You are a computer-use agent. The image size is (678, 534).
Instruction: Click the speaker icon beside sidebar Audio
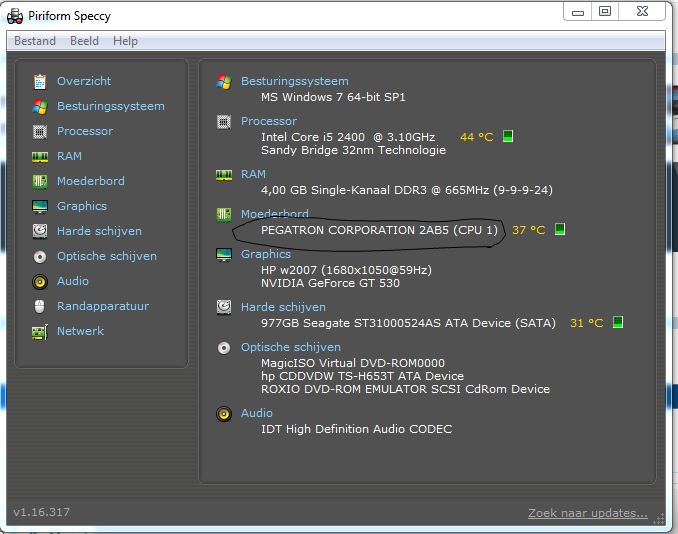click(x=40, y=282)
